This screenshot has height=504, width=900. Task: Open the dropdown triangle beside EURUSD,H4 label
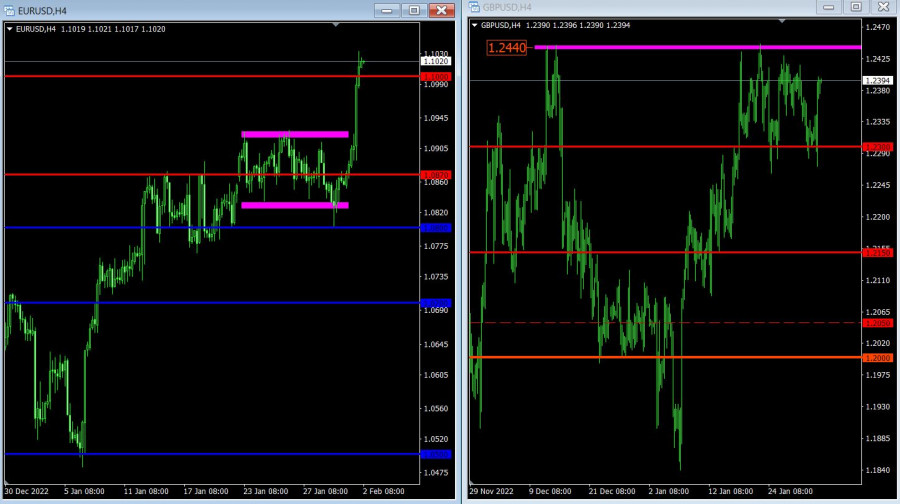pyautogui.click(x=9, y=29)
